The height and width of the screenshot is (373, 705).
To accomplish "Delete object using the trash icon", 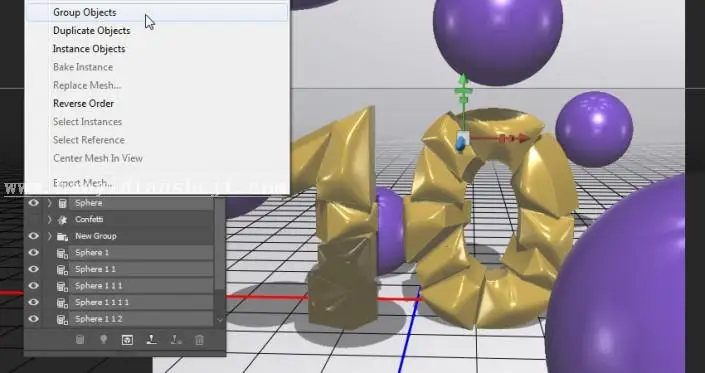I will 199,340.
